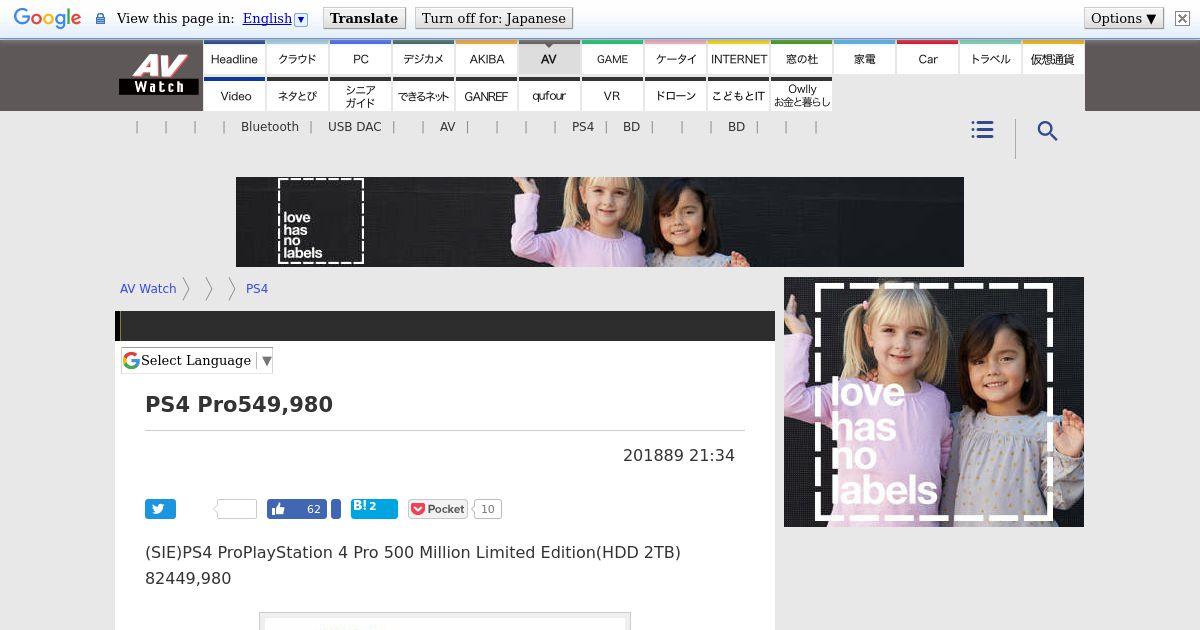Open the INTERNET tab
1200x630 pixels.
coord(739,59)
